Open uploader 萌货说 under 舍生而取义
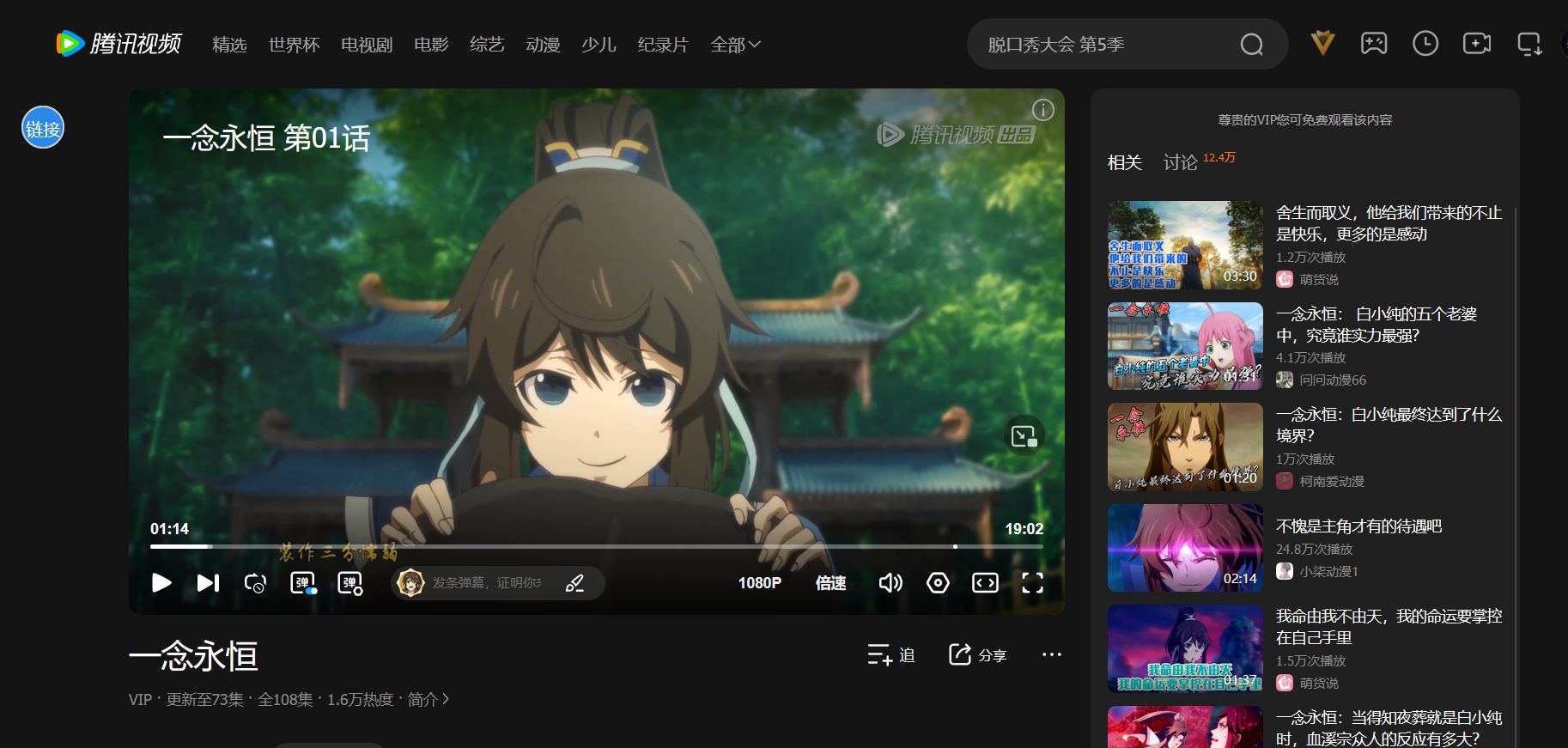This screenshot has height=748, width=1568. coord(1308,279)
